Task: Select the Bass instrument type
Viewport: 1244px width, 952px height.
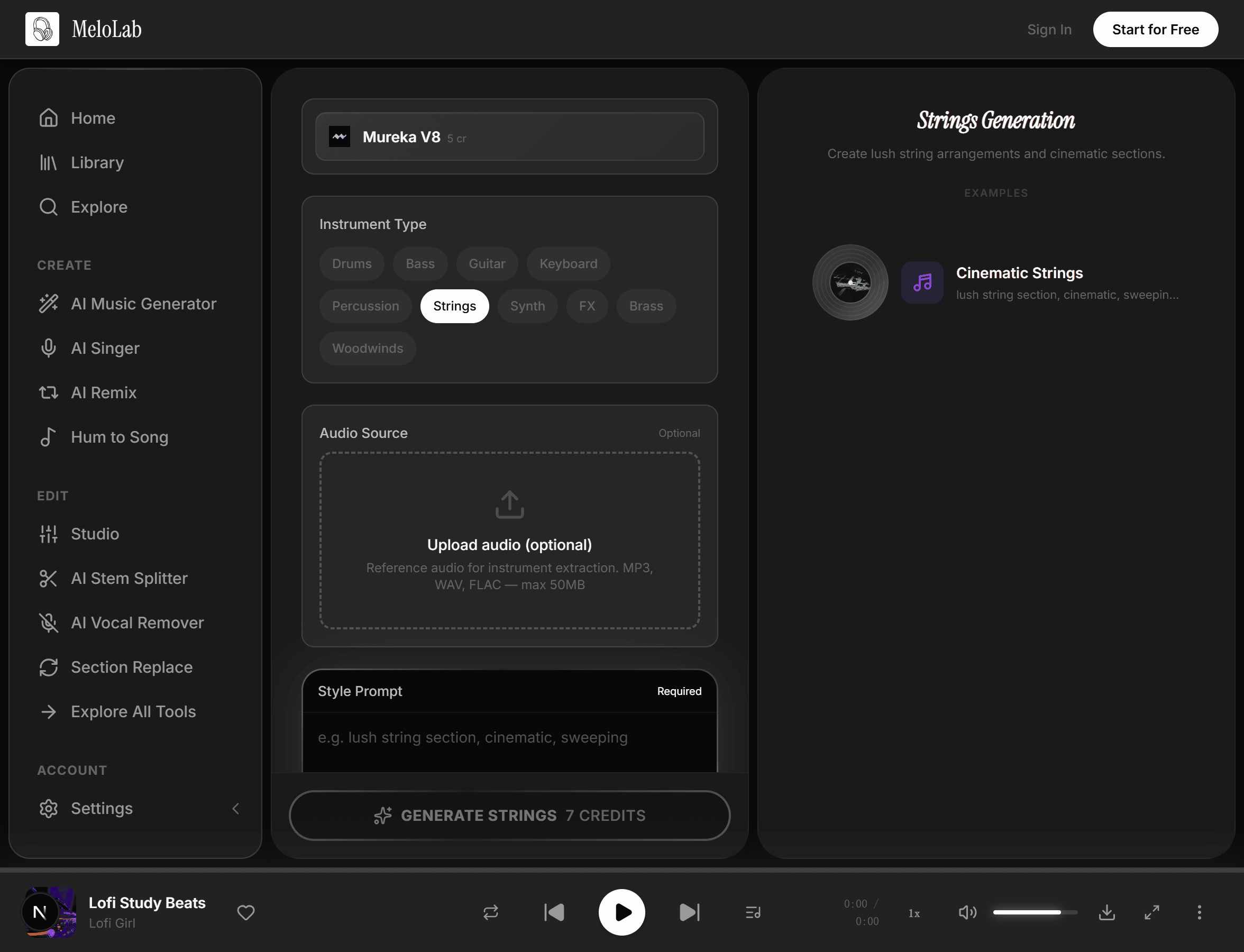Action: (420, 263)
